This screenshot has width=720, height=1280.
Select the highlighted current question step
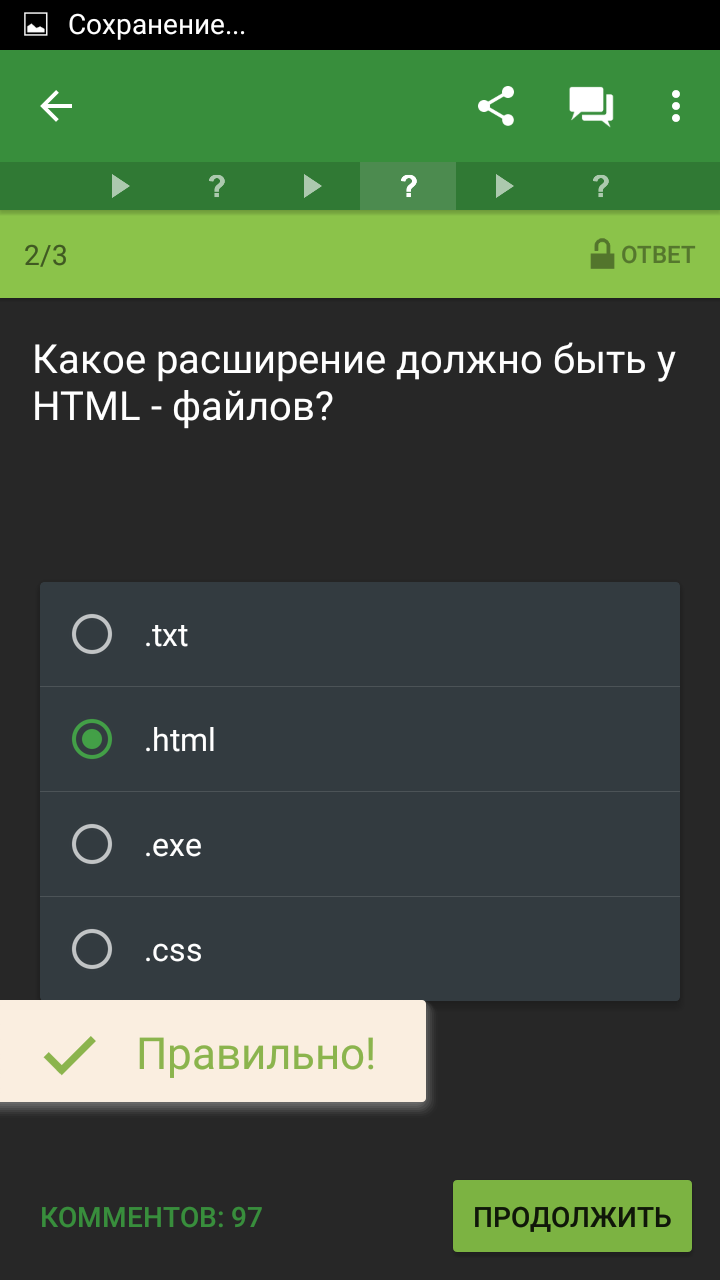(x=408, y=186)
